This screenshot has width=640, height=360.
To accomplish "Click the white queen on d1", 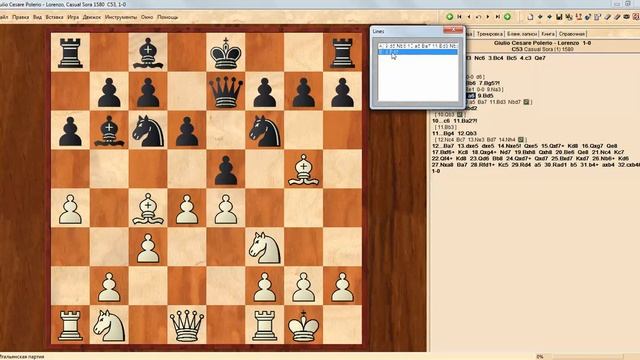I will click(187, 325).
